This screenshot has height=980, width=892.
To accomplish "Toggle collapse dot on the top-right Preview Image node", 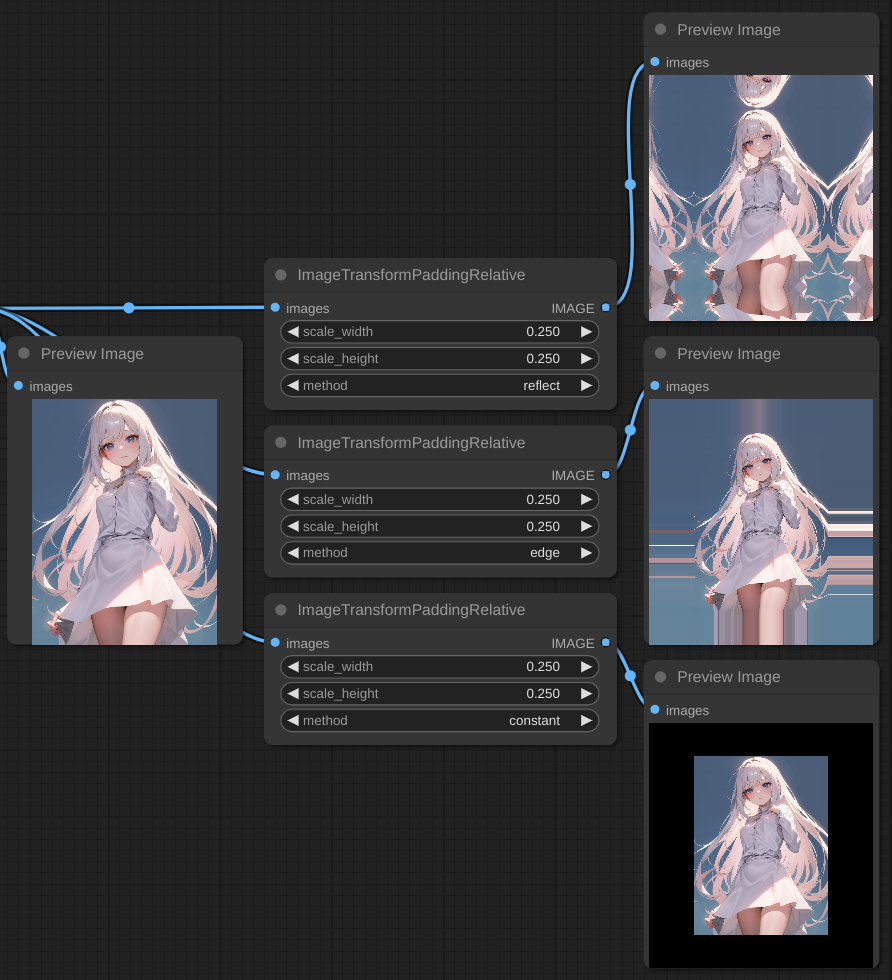I will pos(661,30).
